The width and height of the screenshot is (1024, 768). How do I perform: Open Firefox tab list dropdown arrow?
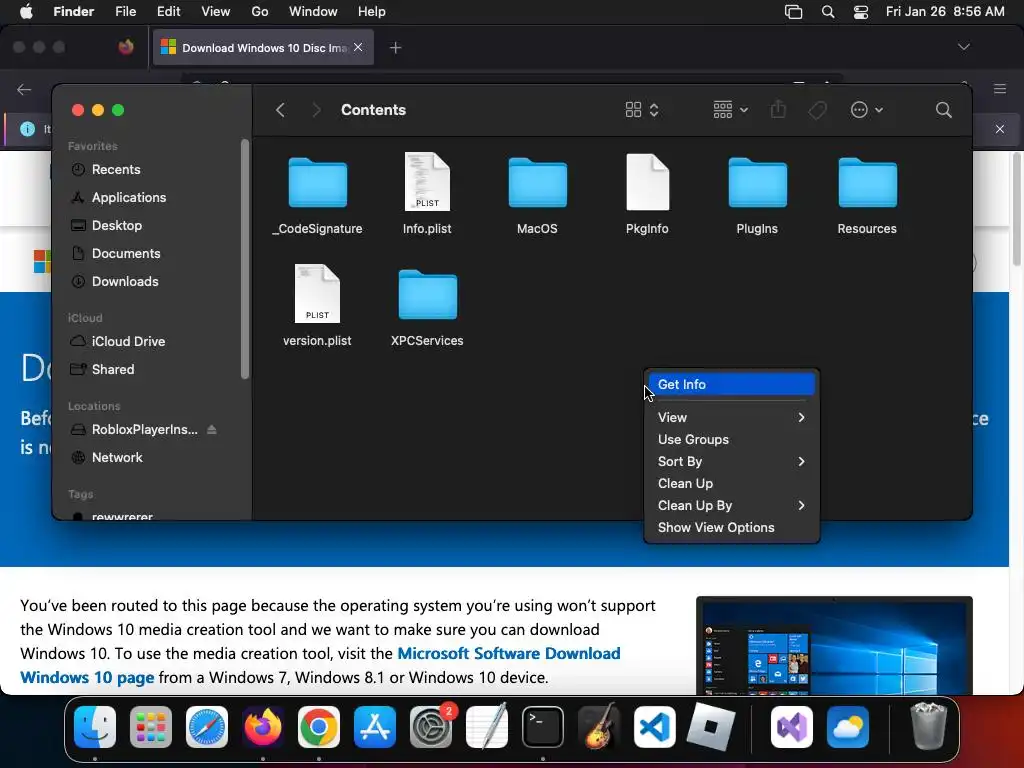(x=963, y=47)
